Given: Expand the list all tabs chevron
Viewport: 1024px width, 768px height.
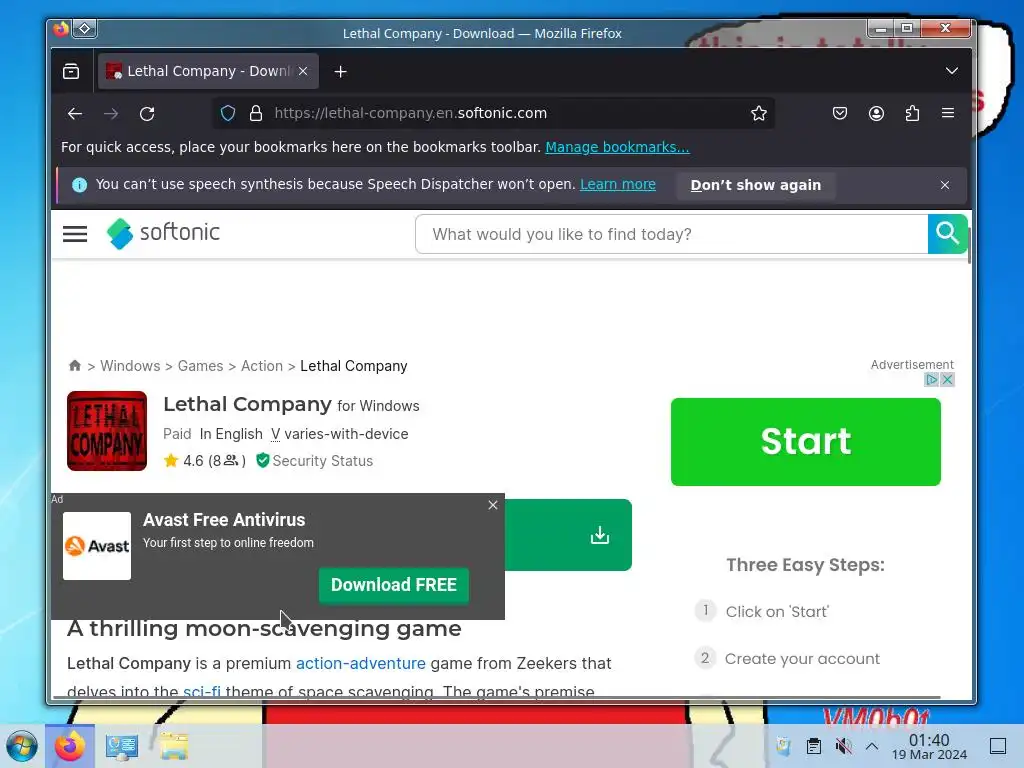Looking at the screenshot, I should coord(952,71).
